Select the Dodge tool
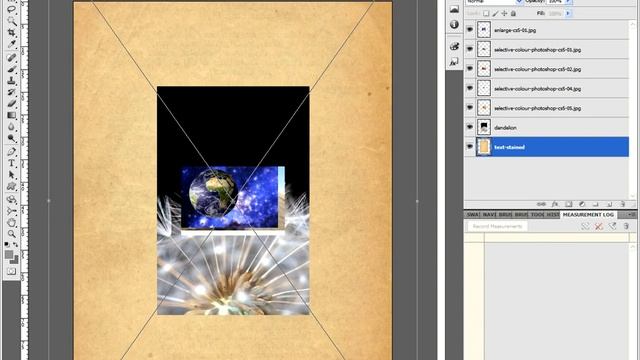This screenshot has height=360, width=640. (x=11, y=138)
